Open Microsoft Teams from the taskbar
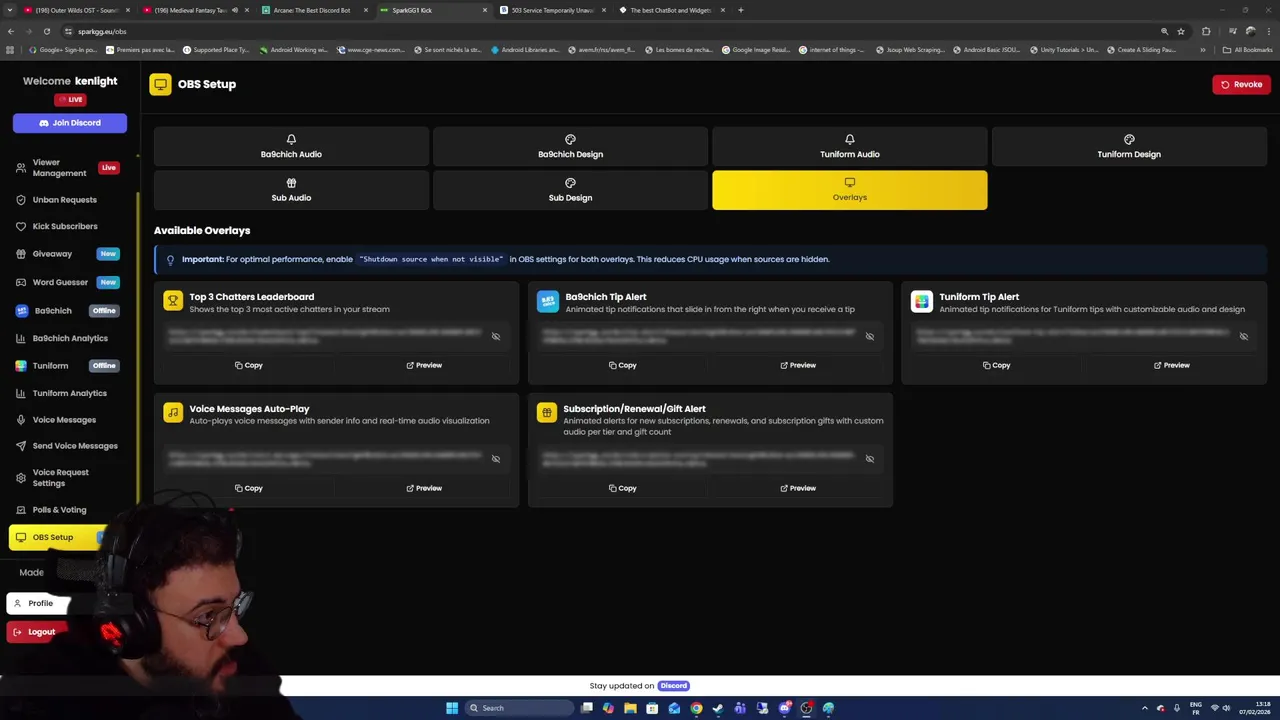Viewport: 1280px width, 720px height. tap(740, 708)
